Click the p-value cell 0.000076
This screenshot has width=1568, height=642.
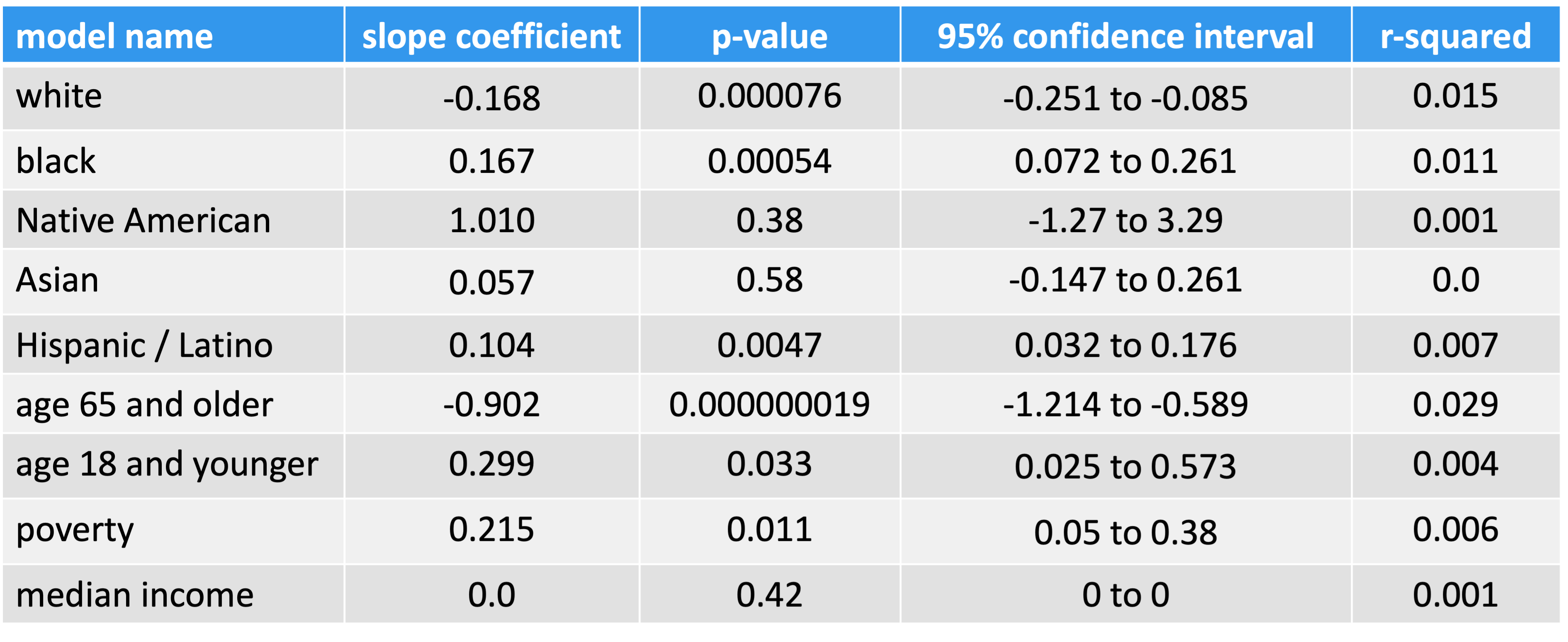[x=769, y=96]
